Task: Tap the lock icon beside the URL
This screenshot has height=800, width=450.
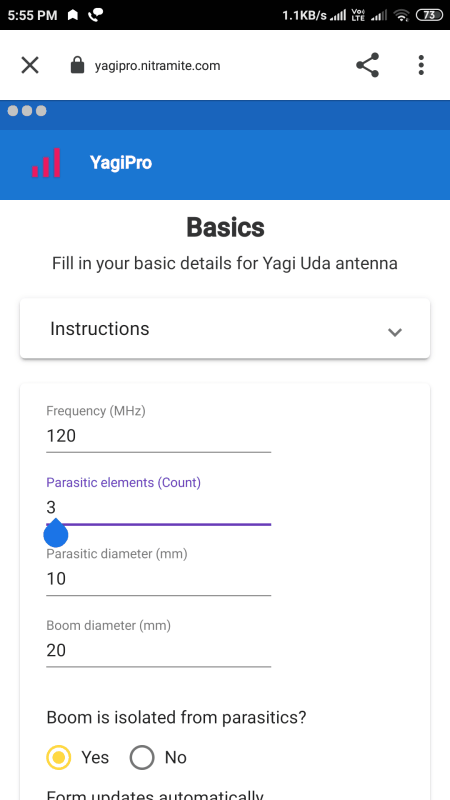Action: pos(77,65)
